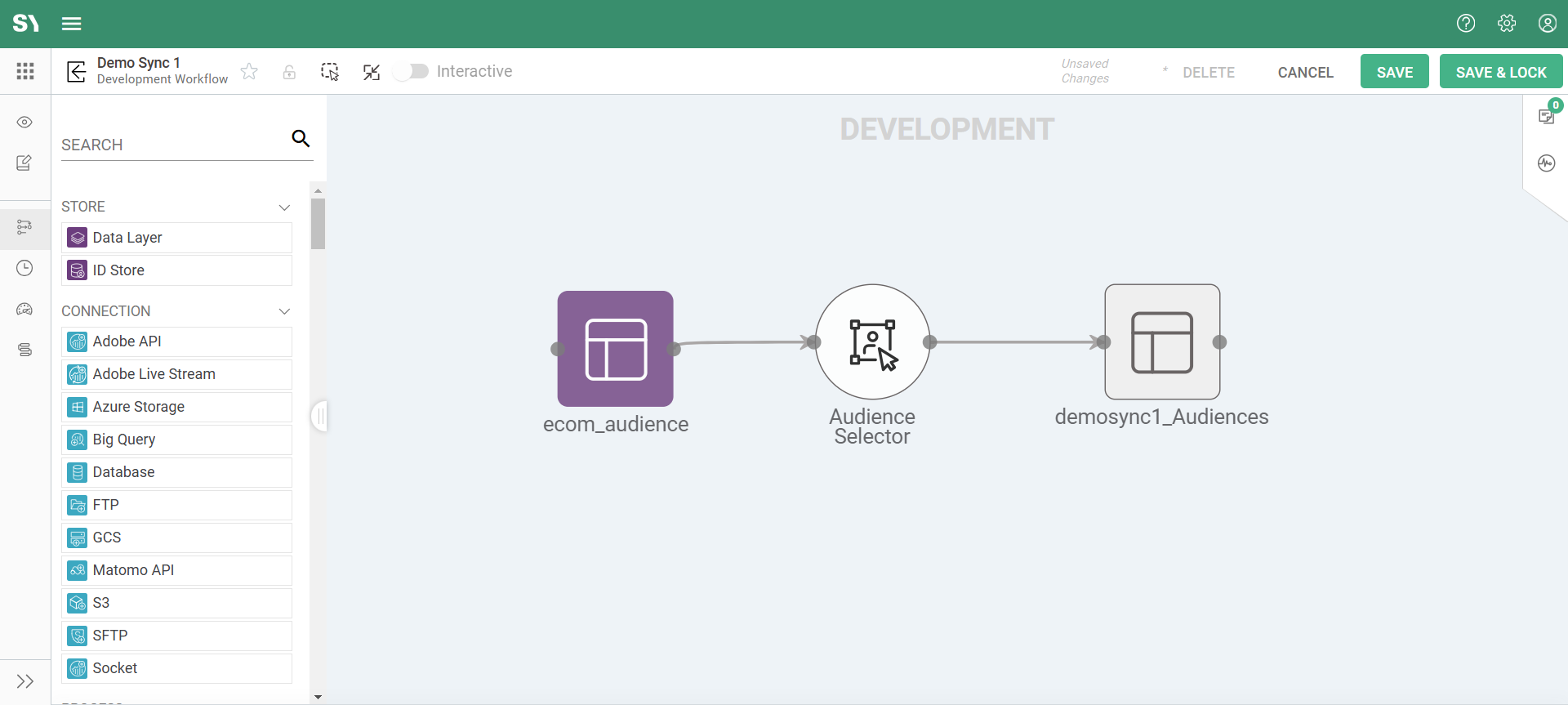This screenshot has width=1568, height=705.
Task: Collapse the CONNECTION section chevron
Action: click(284, 311)
